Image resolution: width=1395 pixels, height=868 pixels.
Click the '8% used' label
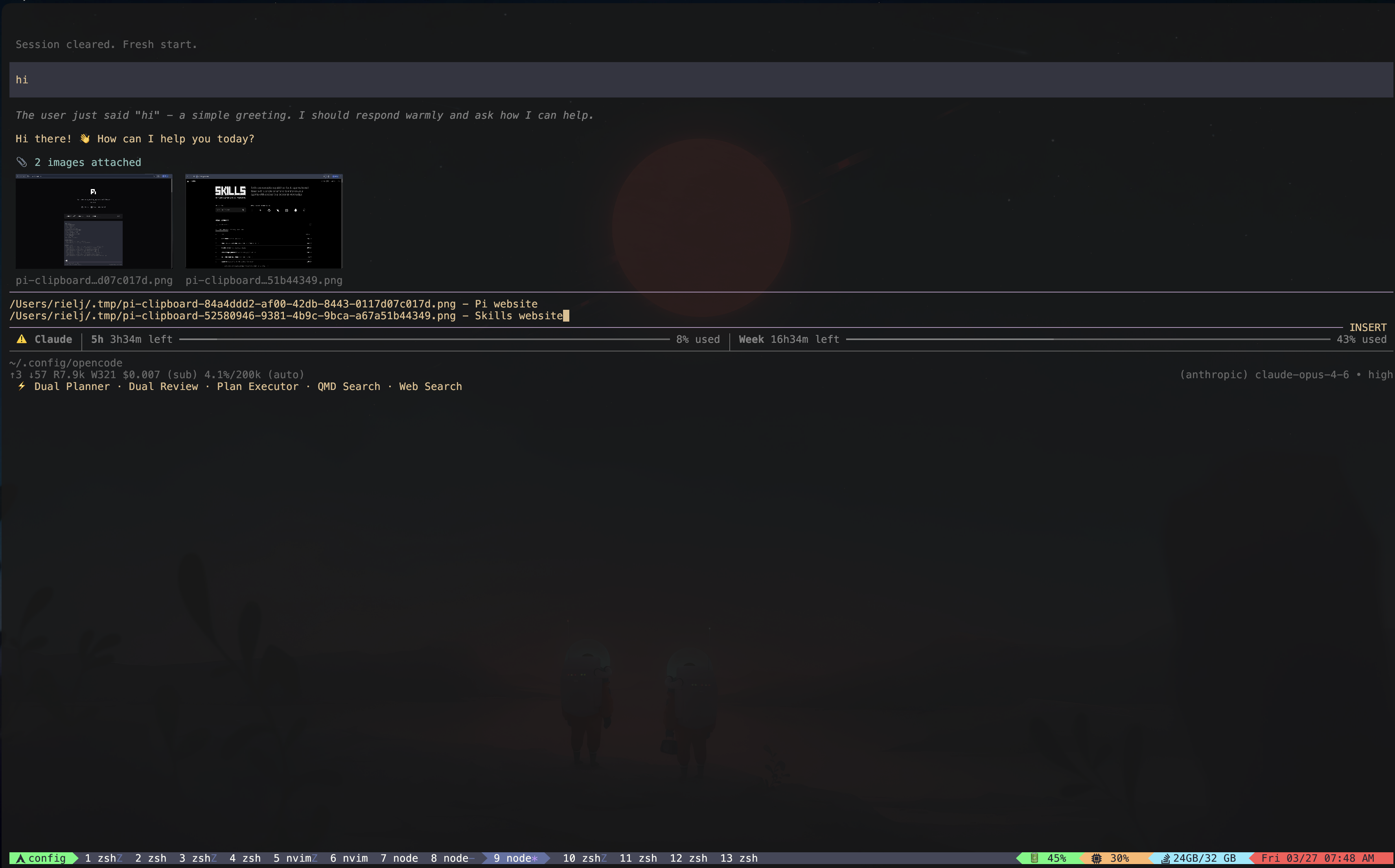[x=697, y=339]
